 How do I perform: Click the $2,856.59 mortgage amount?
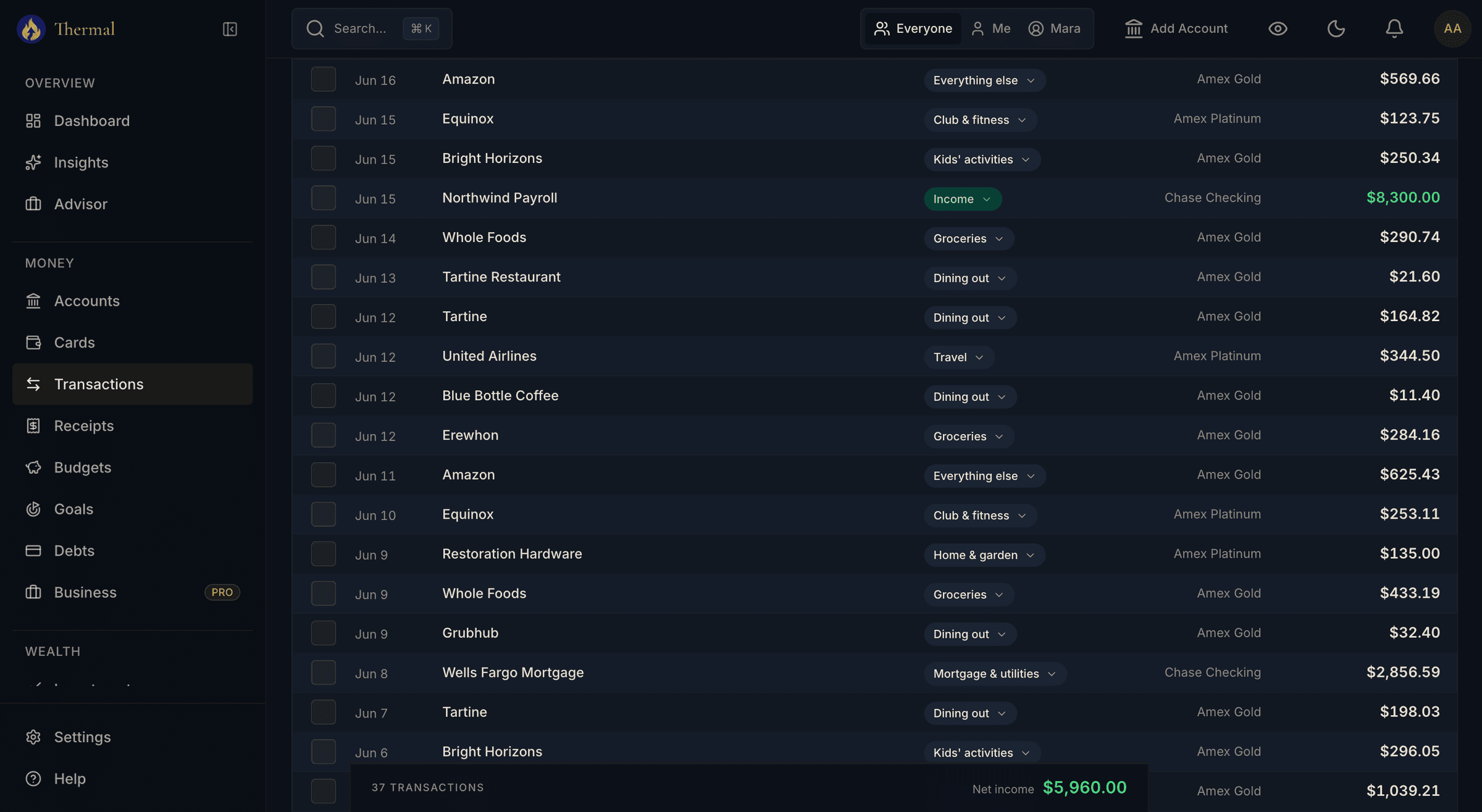1403,672
